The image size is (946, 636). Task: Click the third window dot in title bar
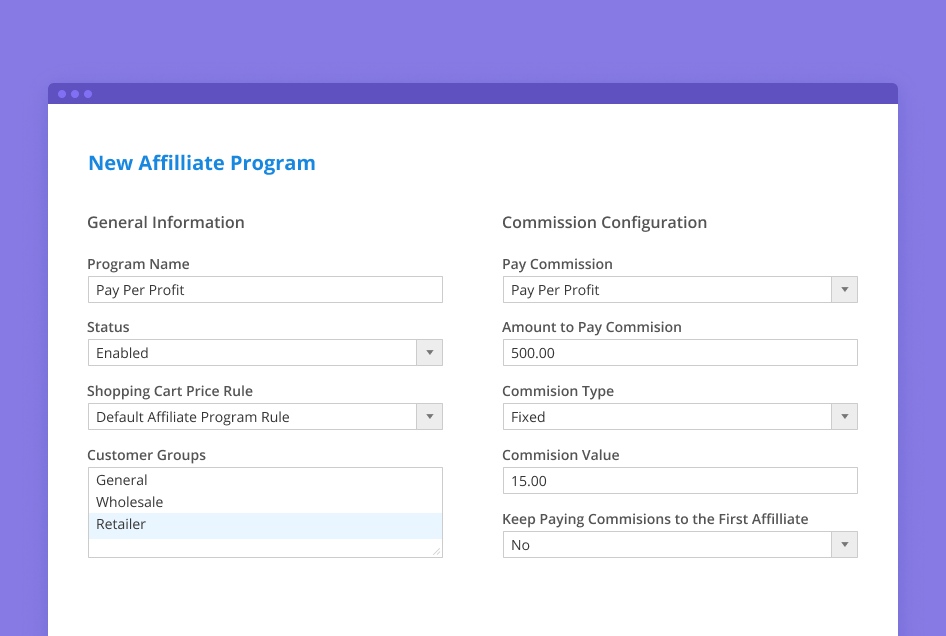coord(88,94)
